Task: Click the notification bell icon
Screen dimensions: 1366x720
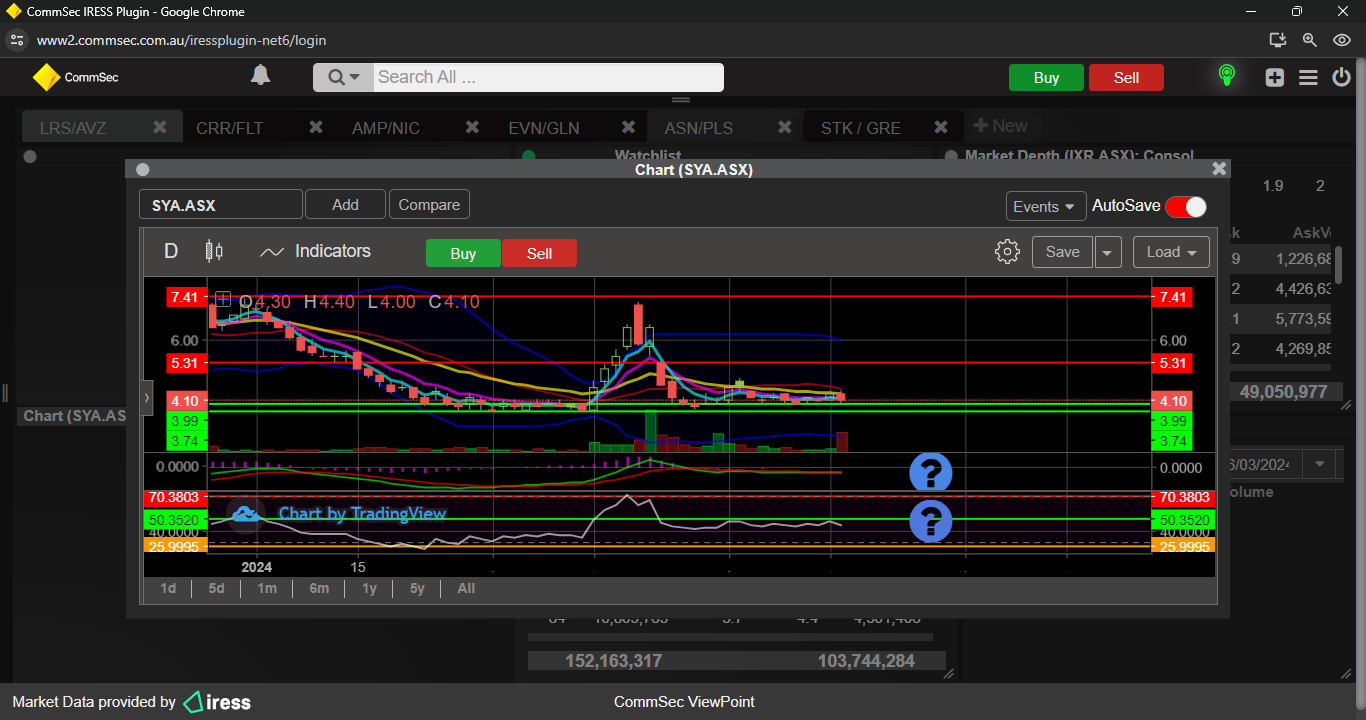Action: [x=260, y=76]
